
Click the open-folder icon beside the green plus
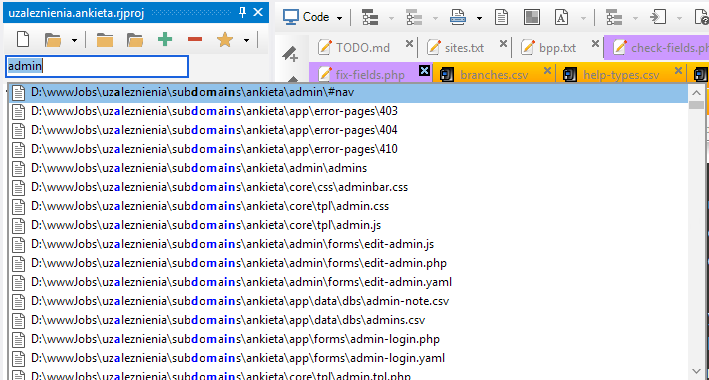pos(135,40)
